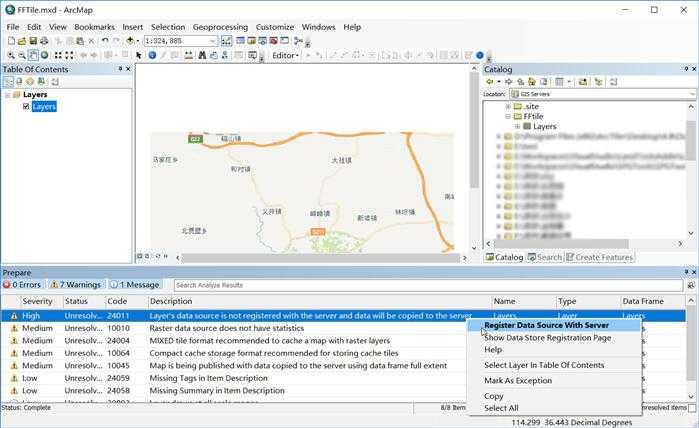Viewport: 699px width, 428px height.
Task: Open the map scale dropdown
Action: pos(212,41)
